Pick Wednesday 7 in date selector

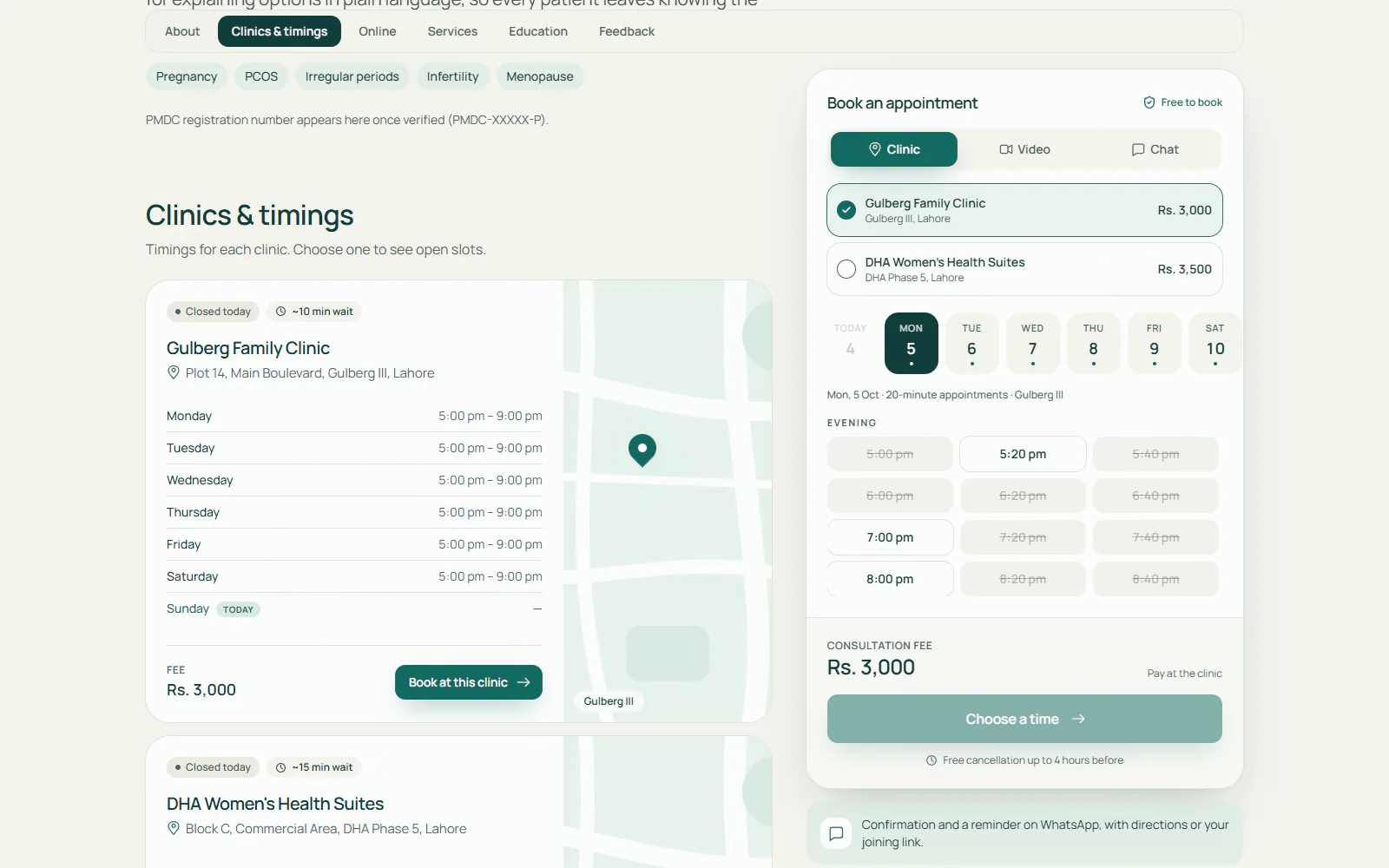tap(1032, 343)
